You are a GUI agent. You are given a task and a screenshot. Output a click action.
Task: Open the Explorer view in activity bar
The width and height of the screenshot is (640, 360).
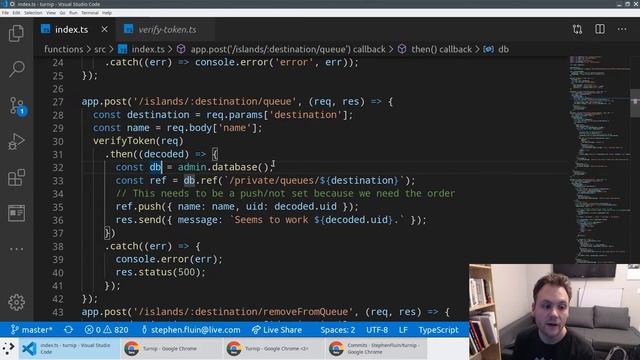point(16,33)
